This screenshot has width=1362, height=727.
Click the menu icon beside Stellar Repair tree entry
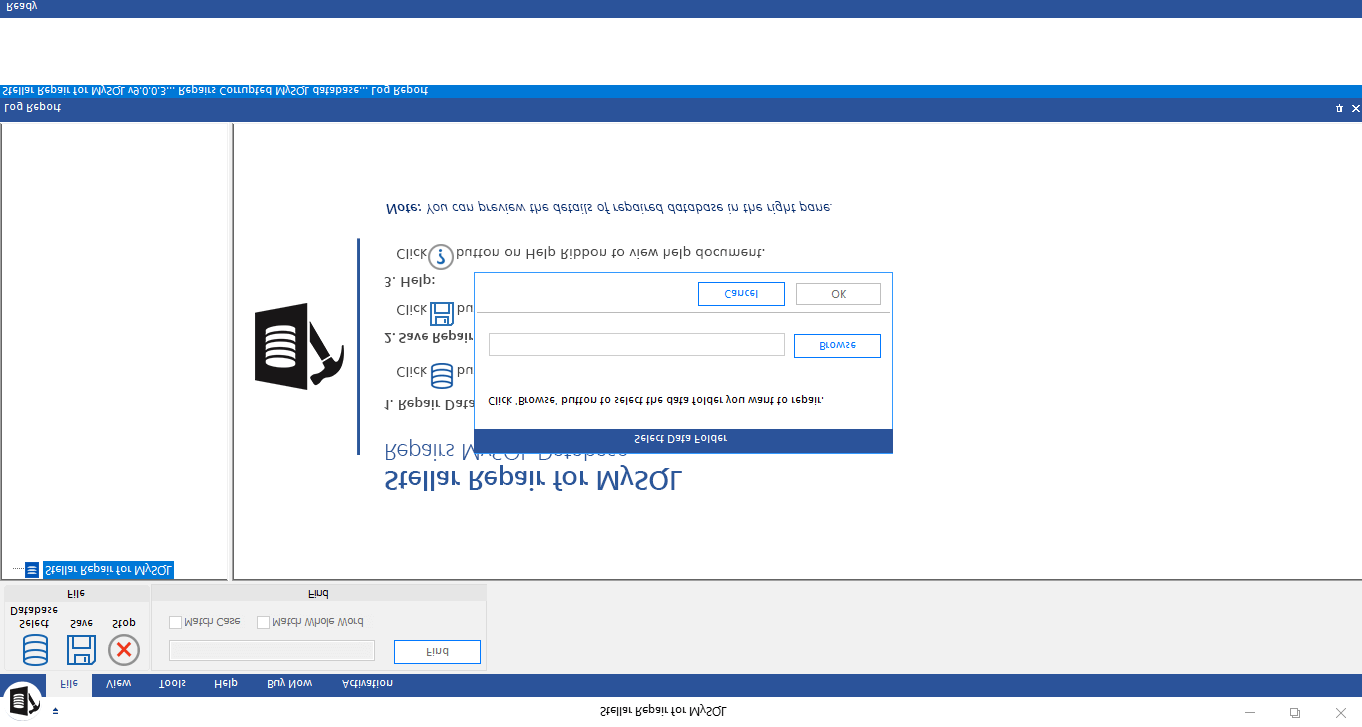tap(32, 569)
